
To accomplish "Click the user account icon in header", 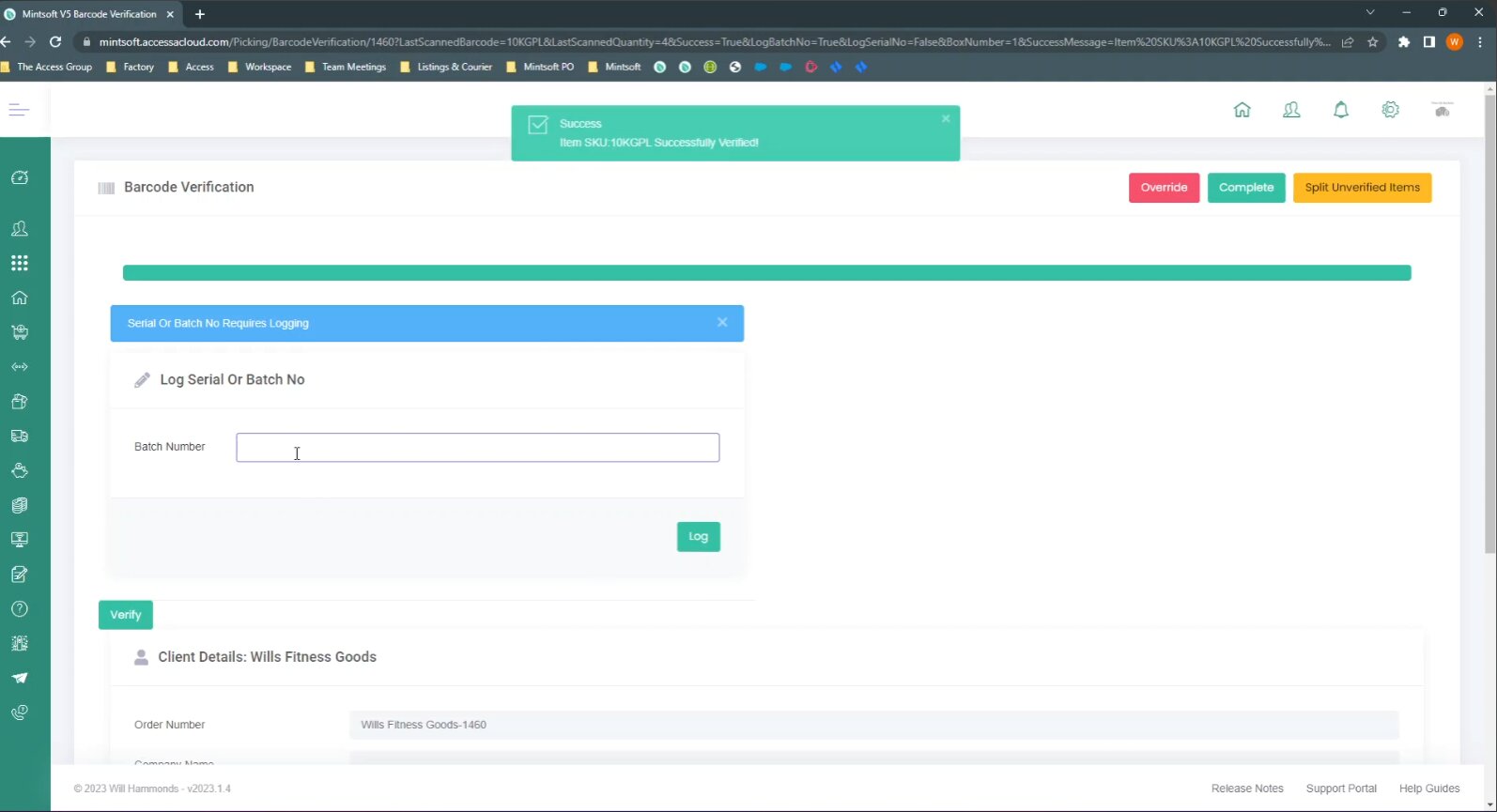I will pyautogui.click(x=1291, y=110).
